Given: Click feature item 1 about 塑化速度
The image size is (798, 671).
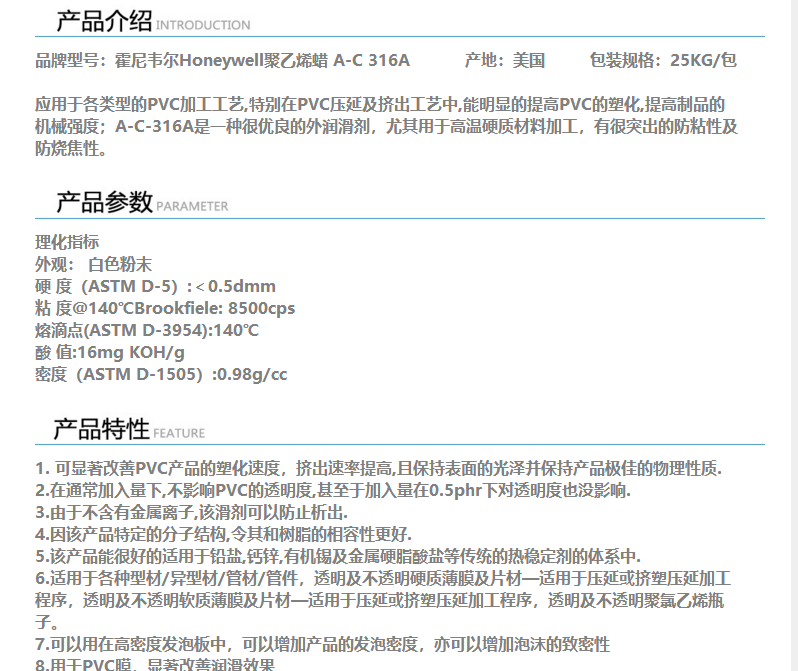Looking at the screenshot, I should click(x=378, y=468).
